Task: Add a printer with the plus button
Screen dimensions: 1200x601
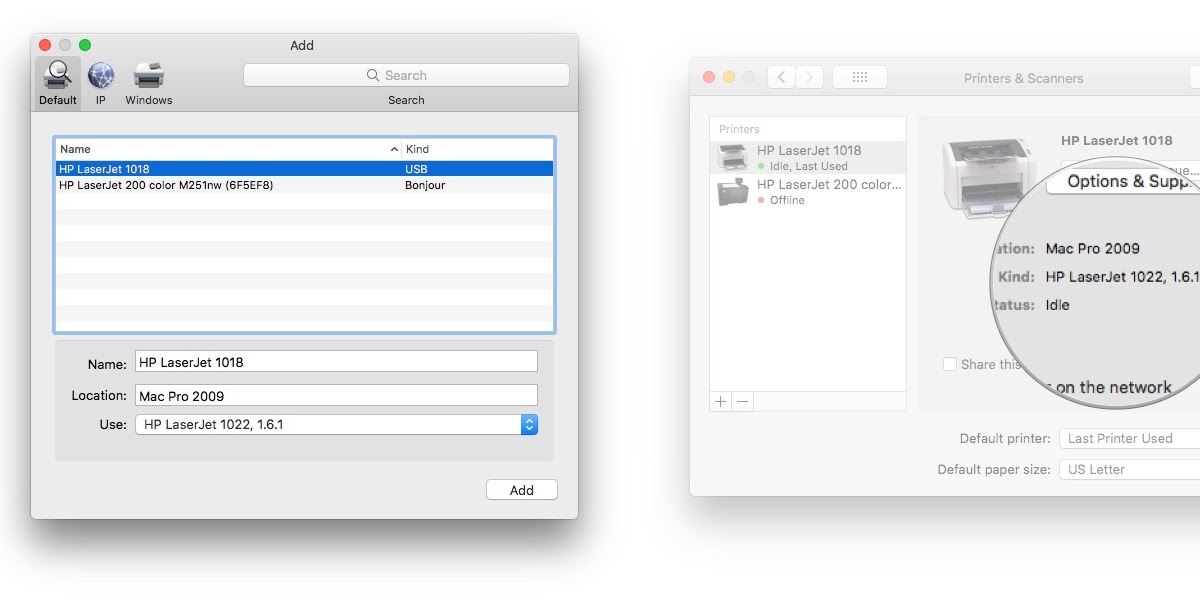Action: click(721, 401)
